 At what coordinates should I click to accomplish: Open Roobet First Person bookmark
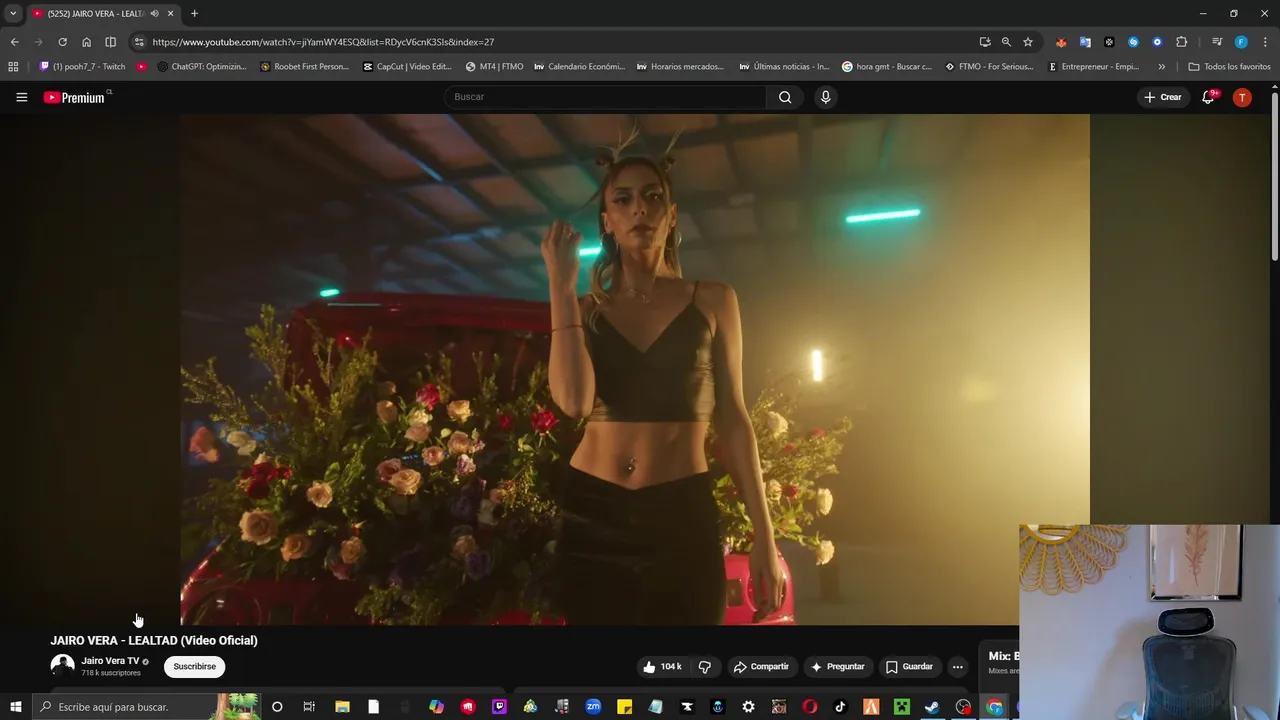pos(305,67)
